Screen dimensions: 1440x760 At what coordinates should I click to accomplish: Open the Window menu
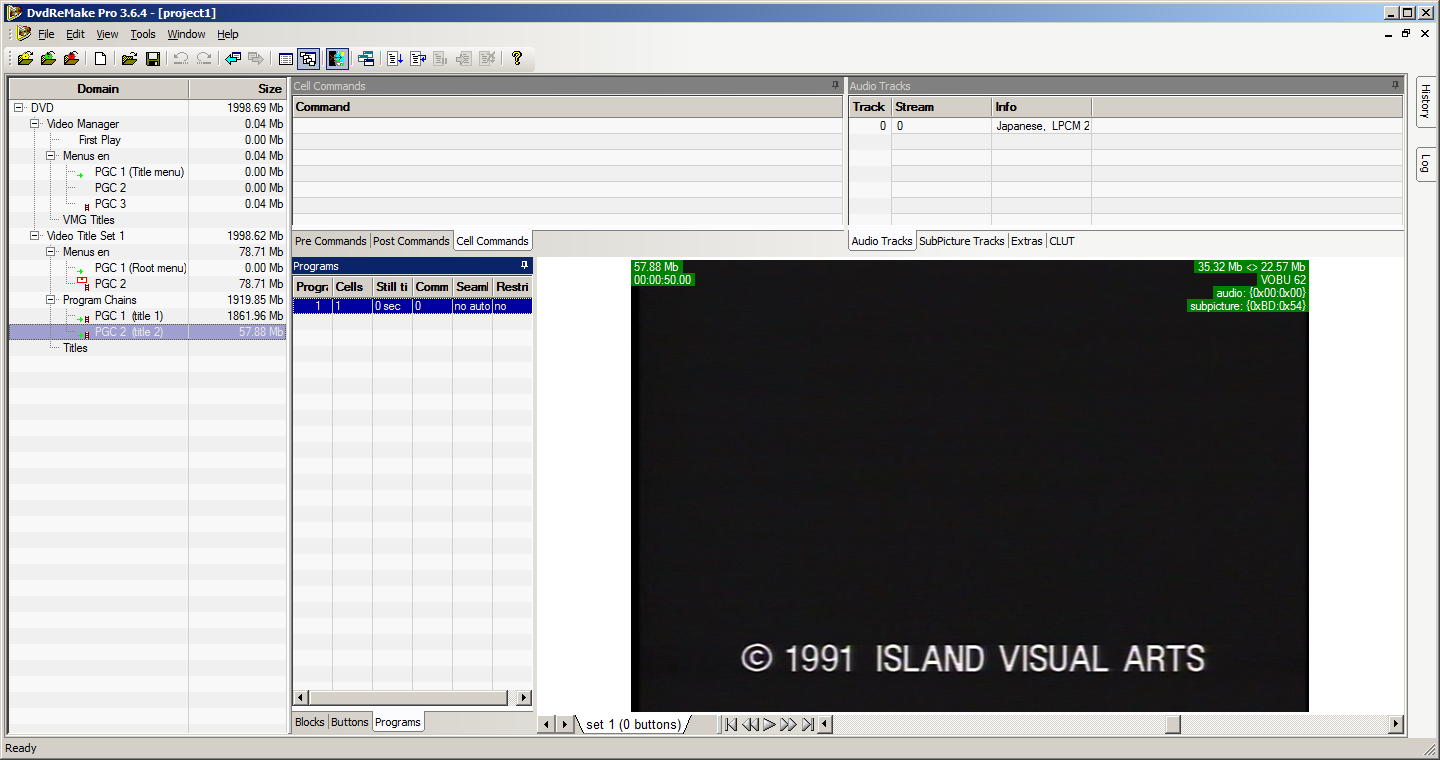(x=186, y=34)
